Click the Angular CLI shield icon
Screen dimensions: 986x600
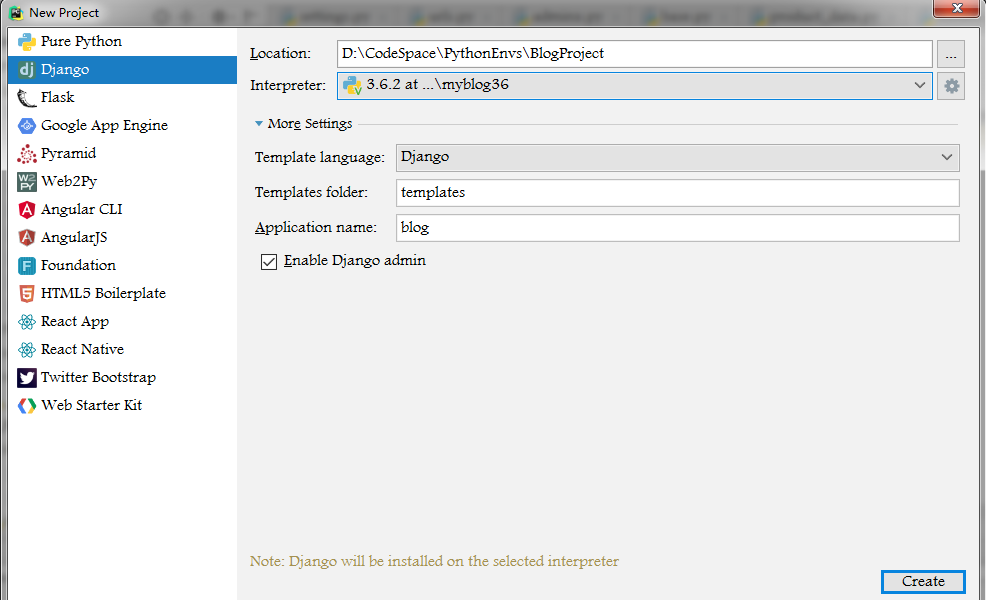26,209
